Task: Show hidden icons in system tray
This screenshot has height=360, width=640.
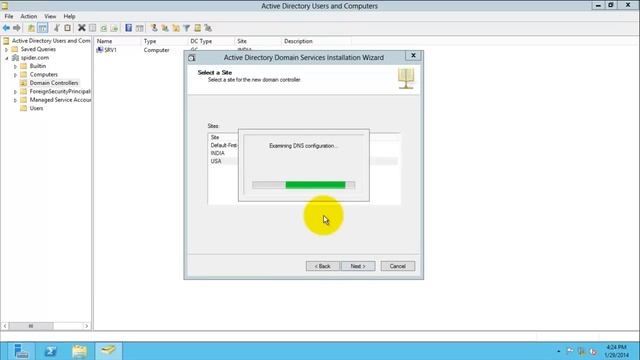Action: tap(558, 351)
